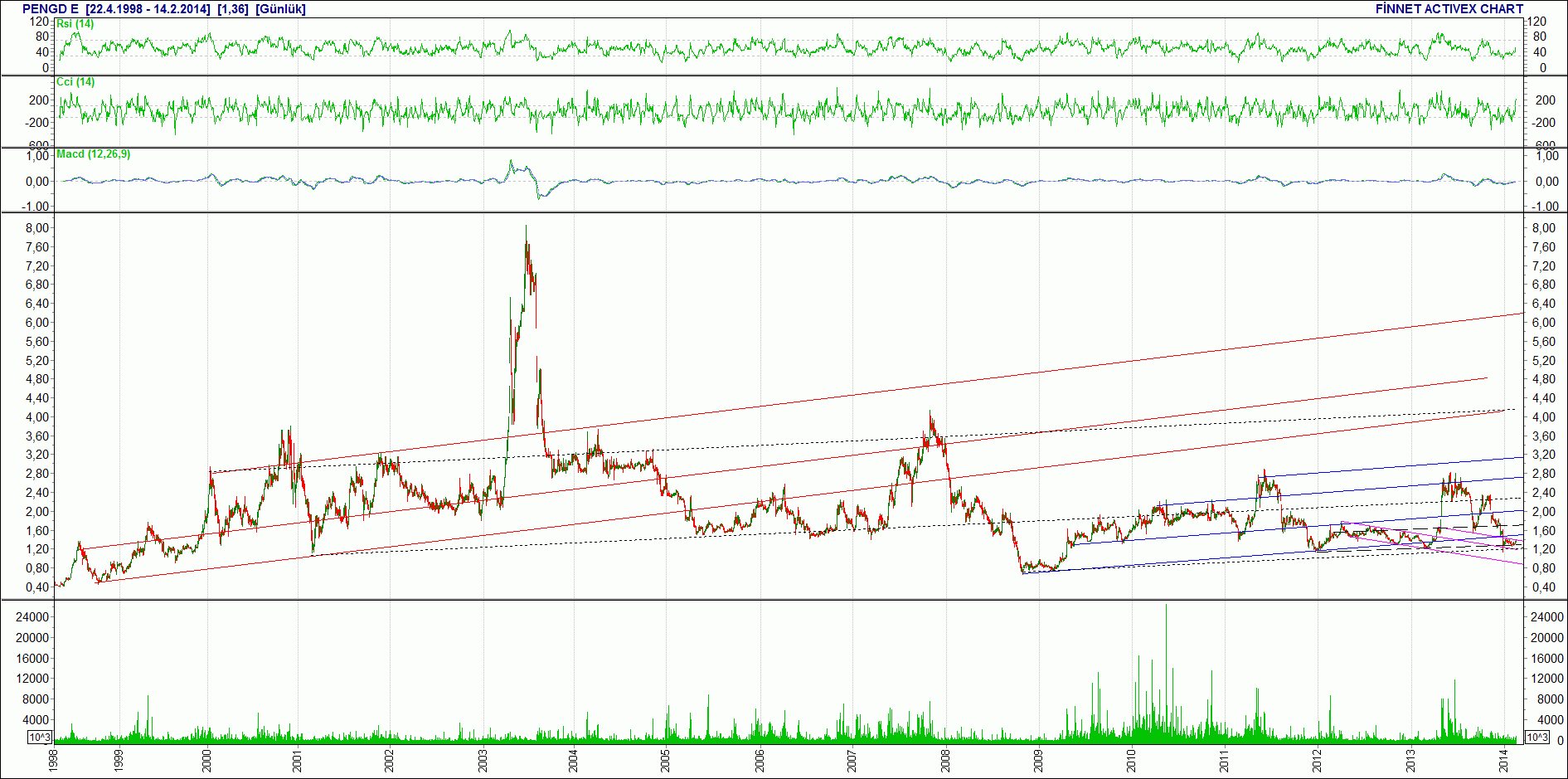Click the Macd (12,26,9) indicator label
This screenshot has height=779, width=1568.
[93, 154]
